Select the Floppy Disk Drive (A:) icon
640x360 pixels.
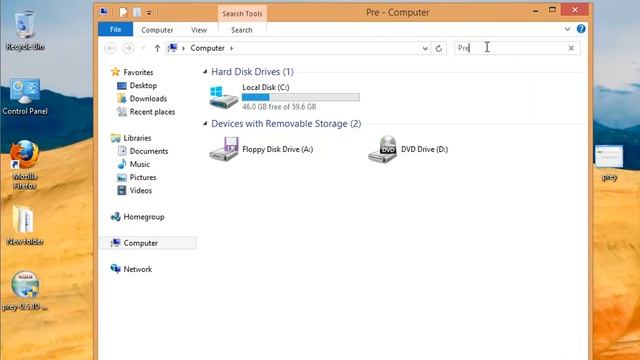(224, 149)
